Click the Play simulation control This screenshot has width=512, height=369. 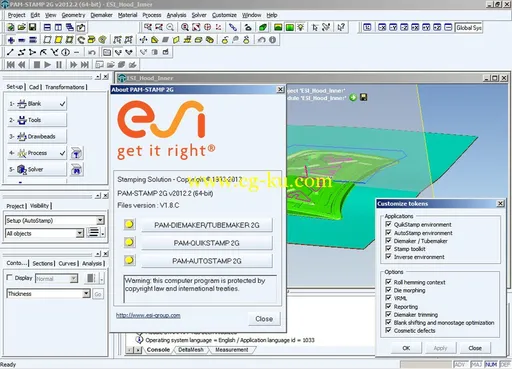point(48,65)
